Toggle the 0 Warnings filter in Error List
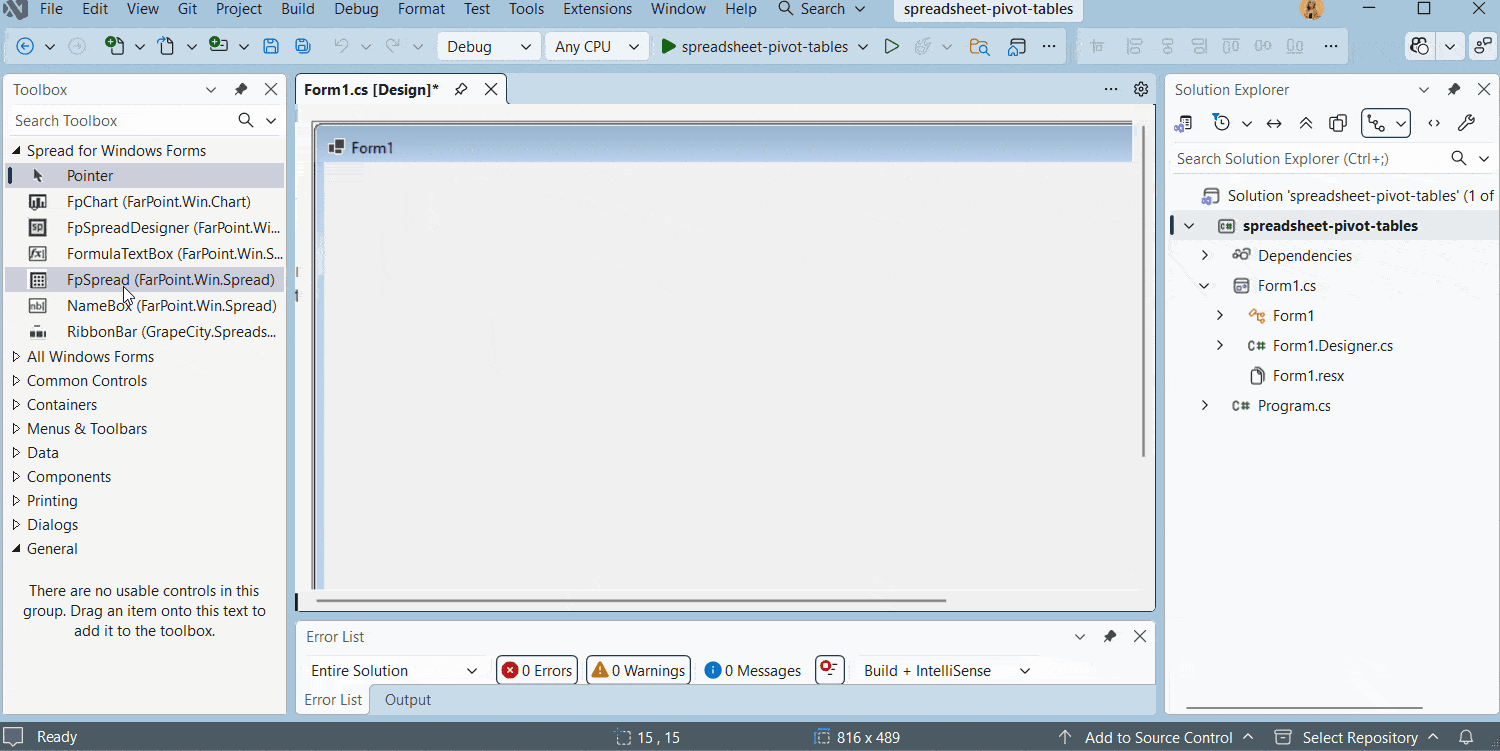The height and width of the screenshot is (751, 1500). [x=638, y=670]
